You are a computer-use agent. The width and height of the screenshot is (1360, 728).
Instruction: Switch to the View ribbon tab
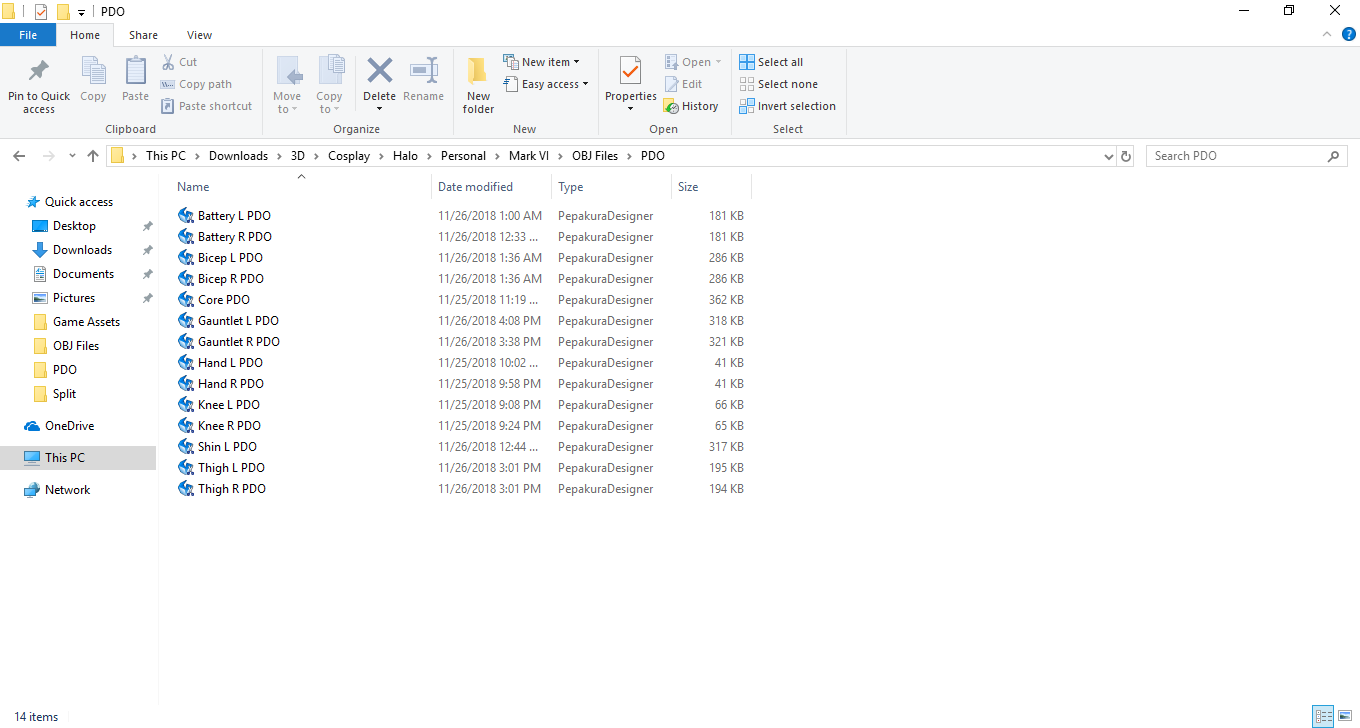(x=199, y=35)
